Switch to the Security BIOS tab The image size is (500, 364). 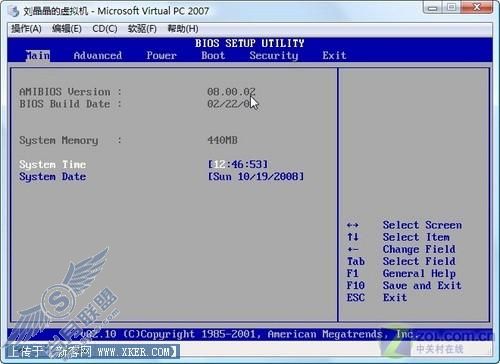(274, 55)
